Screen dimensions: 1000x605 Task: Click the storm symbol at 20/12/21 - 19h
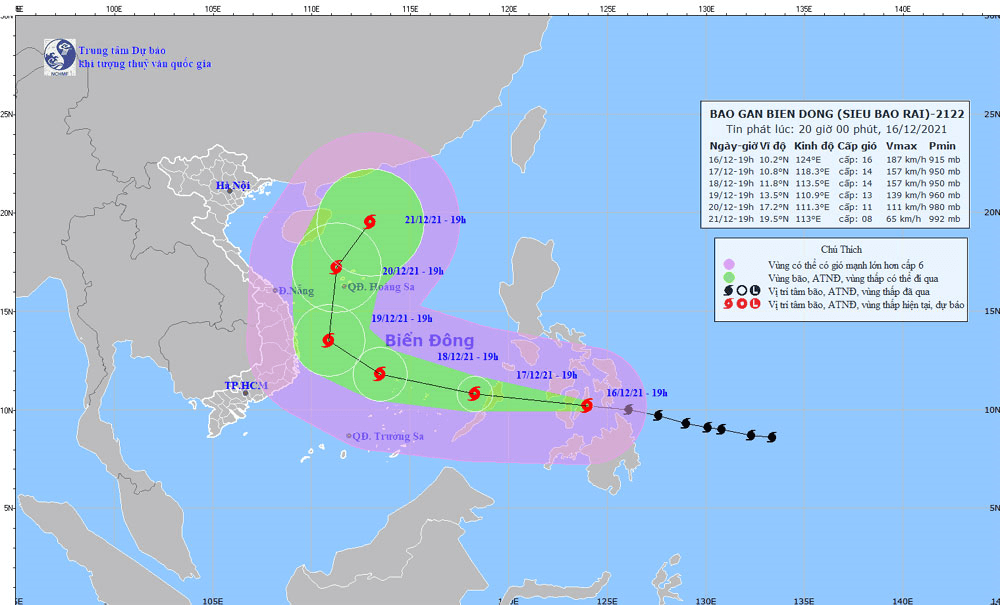(336, 267)
